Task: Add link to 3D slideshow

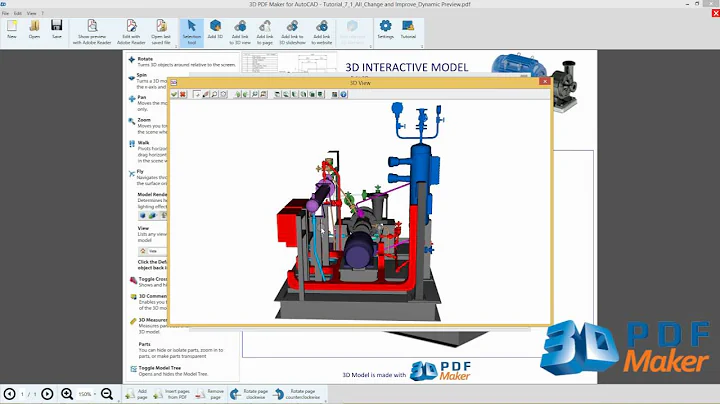Action: (292, 32)
